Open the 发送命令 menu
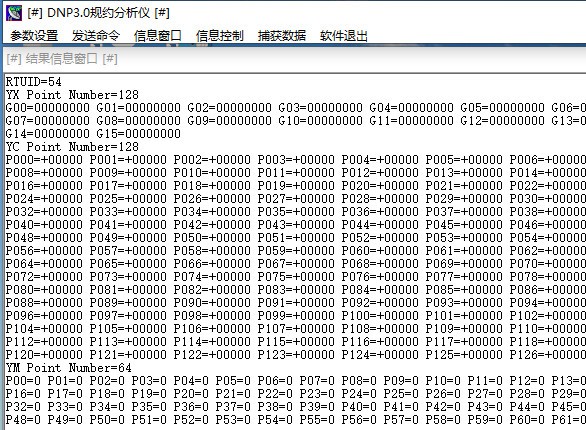The width and height of the screenshot is (586, 430). pyautogui.click(x=96, y=36)
